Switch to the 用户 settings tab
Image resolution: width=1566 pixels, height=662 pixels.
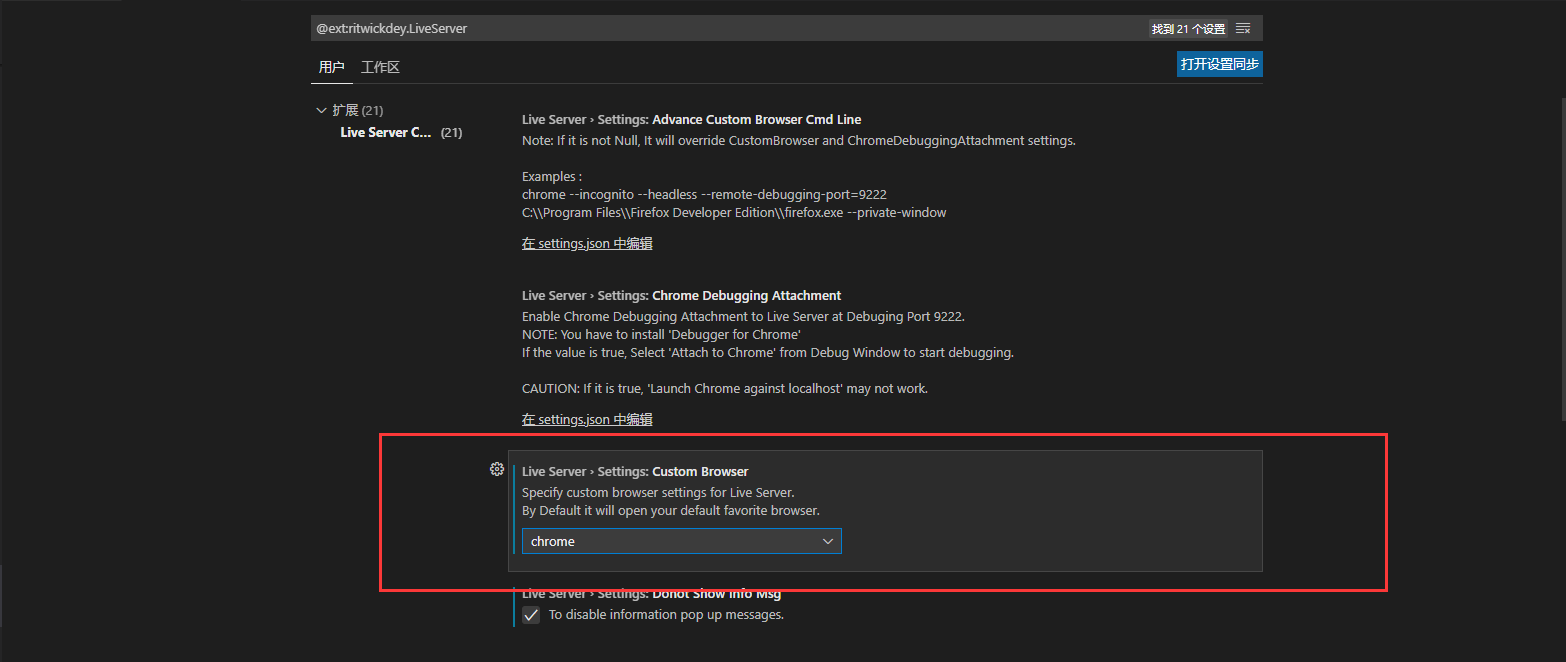coord(332,67)
